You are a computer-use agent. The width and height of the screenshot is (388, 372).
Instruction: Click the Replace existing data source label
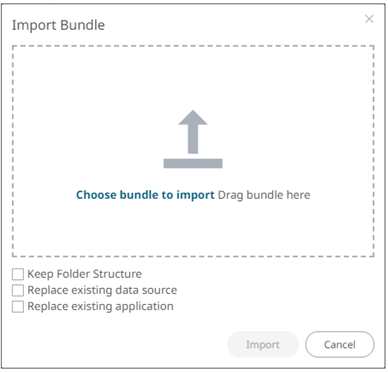(102, 290)
